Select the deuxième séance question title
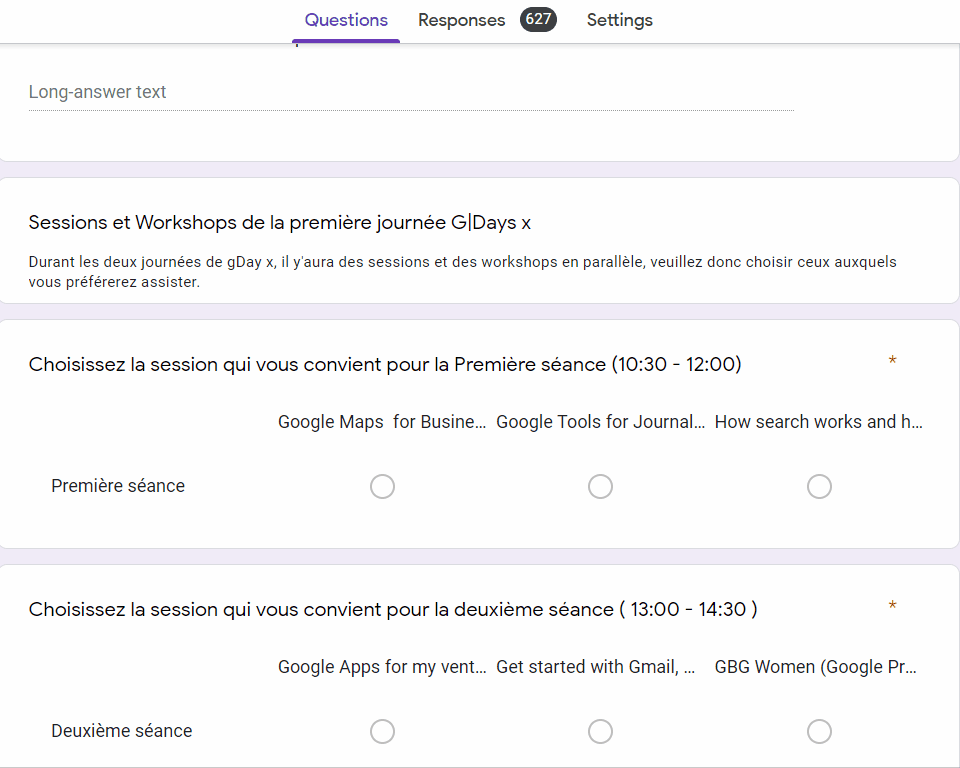960x768 pixels. [393, 610]
